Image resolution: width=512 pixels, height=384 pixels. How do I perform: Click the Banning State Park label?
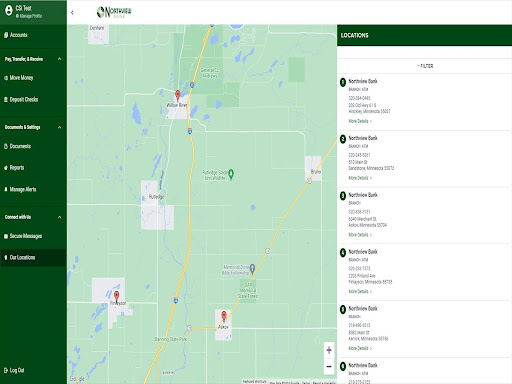[x=171, y=339]
